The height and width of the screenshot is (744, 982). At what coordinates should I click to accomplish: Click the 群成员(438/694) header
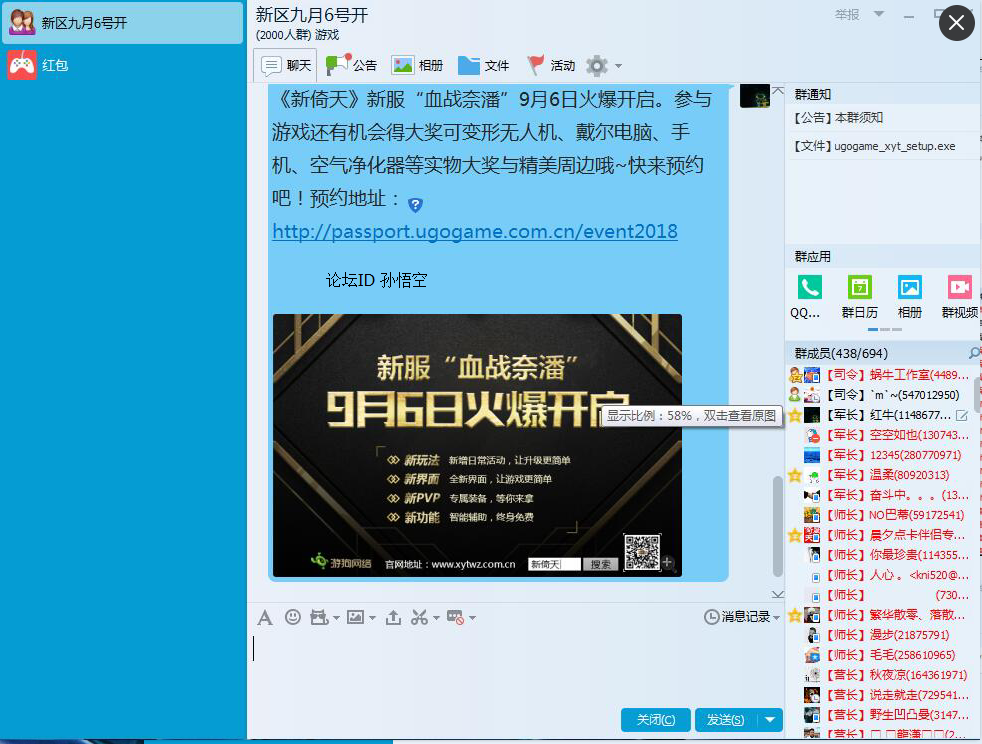[841, 353]
